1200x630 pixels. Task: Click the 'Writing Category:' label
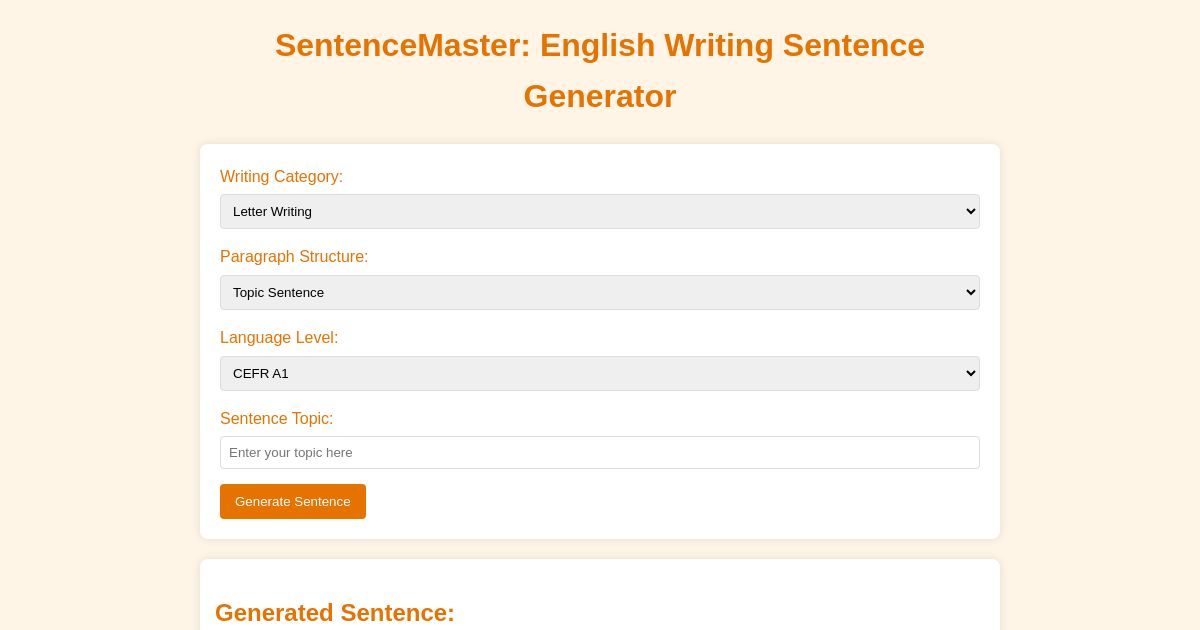click(281, 177)
